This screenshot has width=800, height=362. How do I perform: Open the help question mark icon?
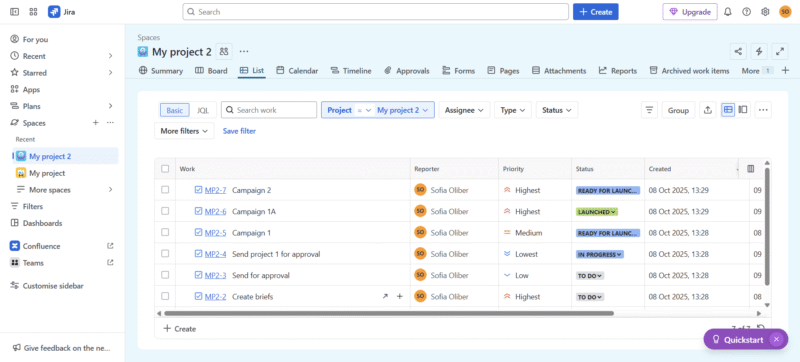point(746,12)
